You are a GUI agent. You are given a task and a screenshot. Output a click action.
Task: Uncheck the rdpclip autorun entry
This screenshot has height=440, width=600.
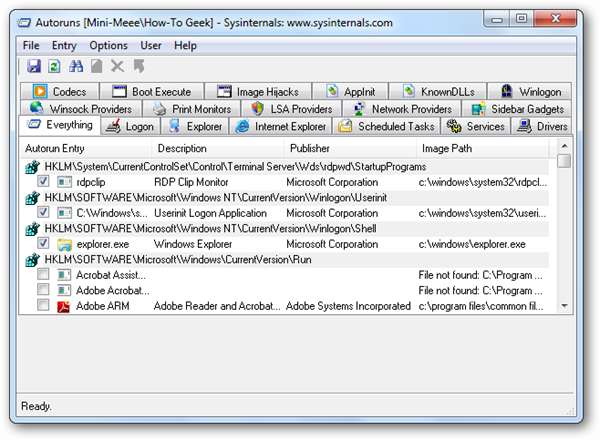[43, 182]
